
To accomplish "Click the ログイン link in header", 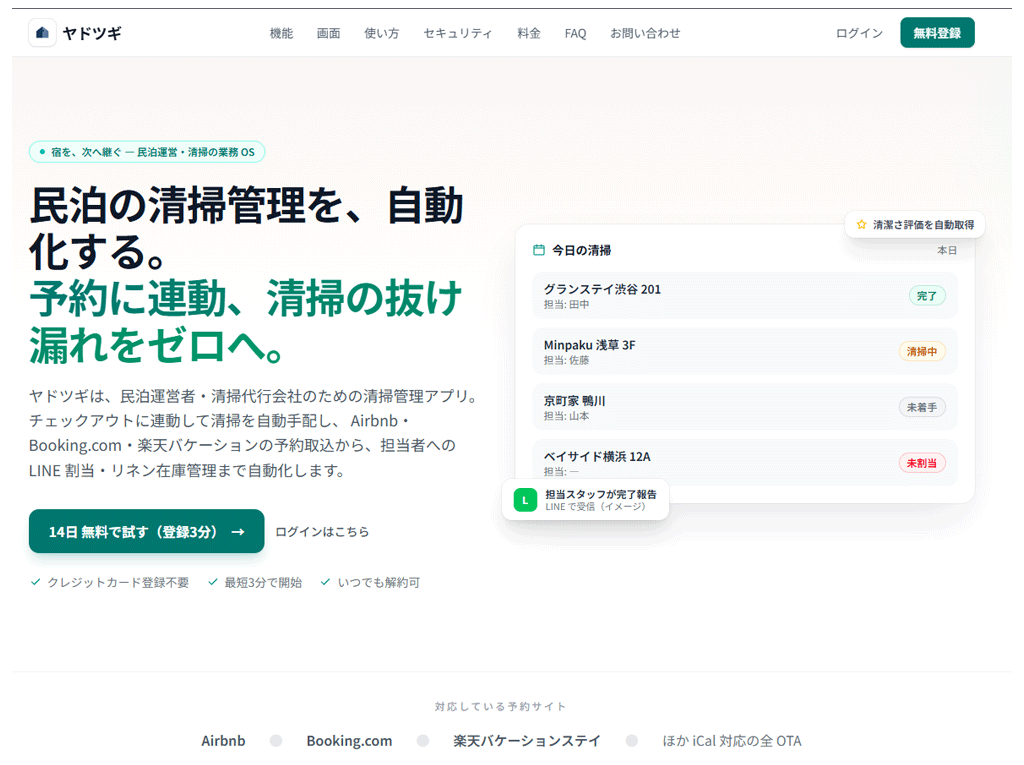I will [x=859, y=33].
